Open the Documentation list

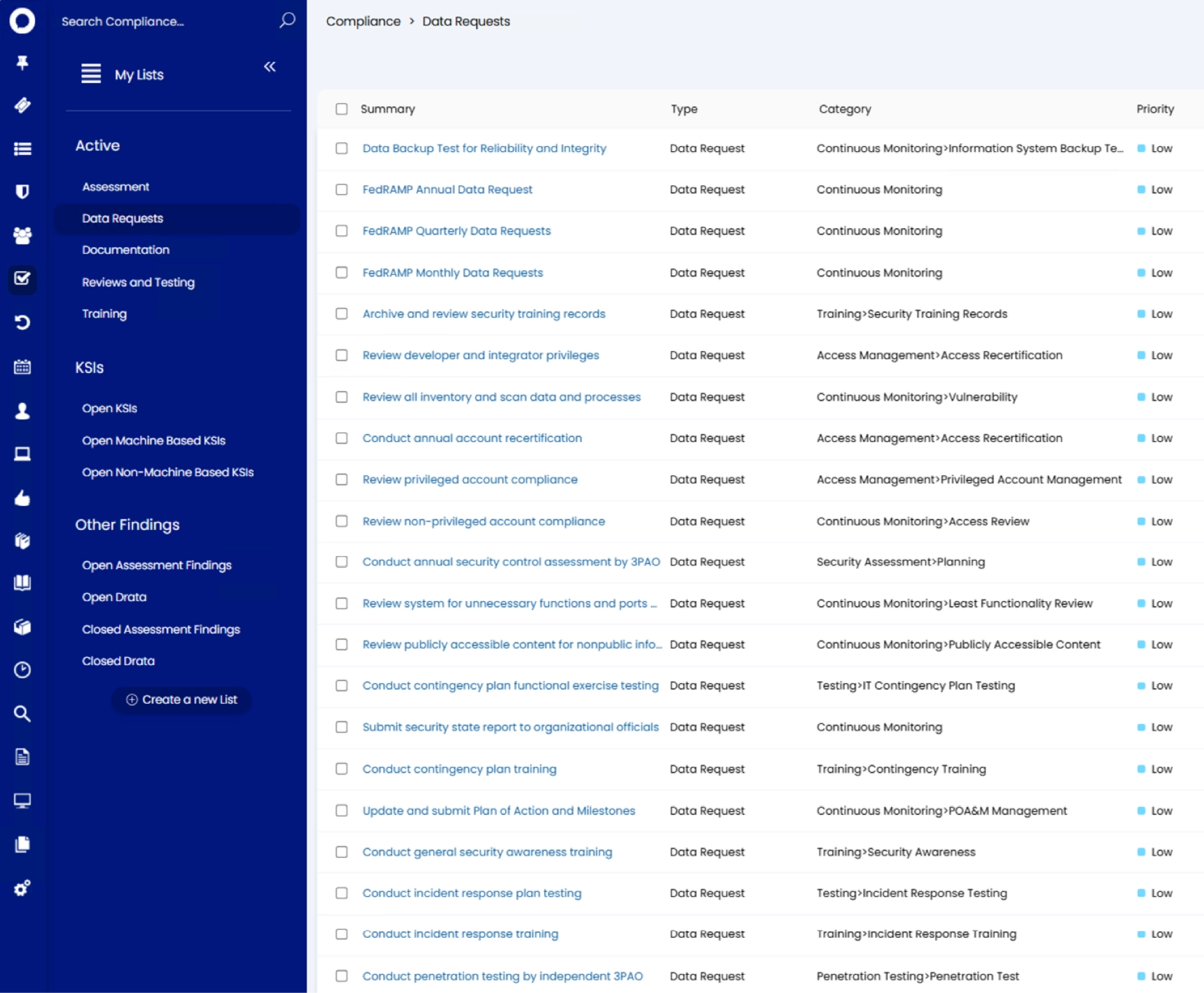pos(126,250)
